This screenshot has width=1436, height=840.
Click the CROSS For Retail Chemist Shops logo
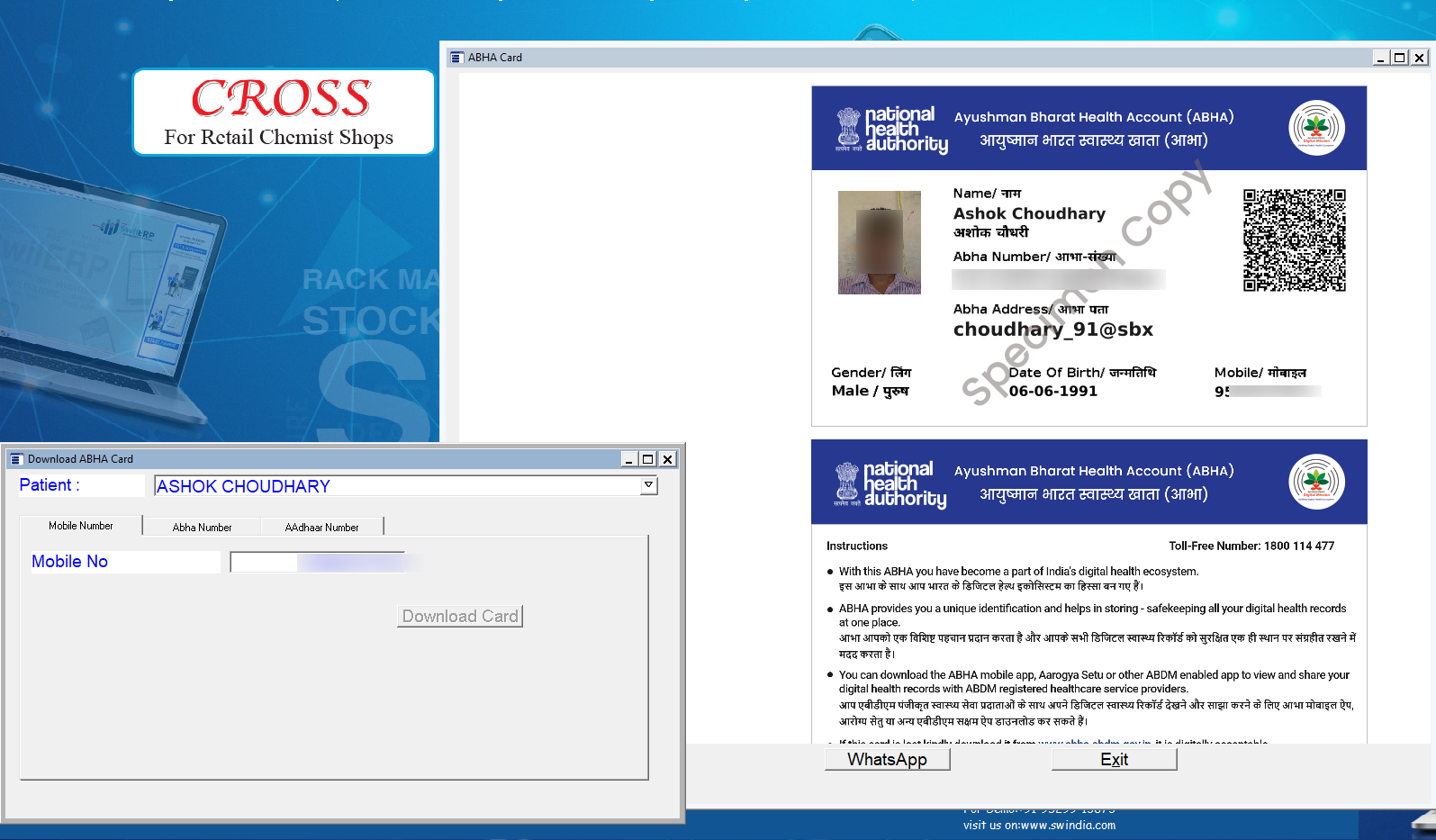point(284,113)
